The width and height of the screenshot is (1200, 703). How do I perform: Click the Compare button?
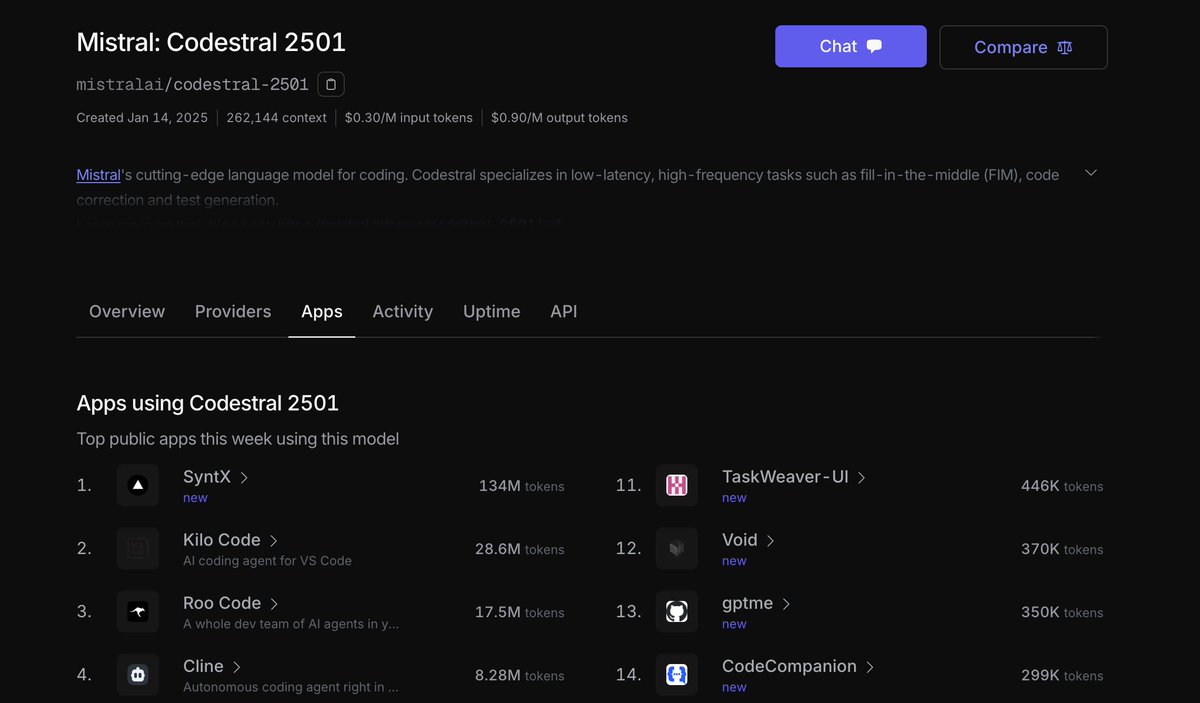click(x=1023, y=47)
